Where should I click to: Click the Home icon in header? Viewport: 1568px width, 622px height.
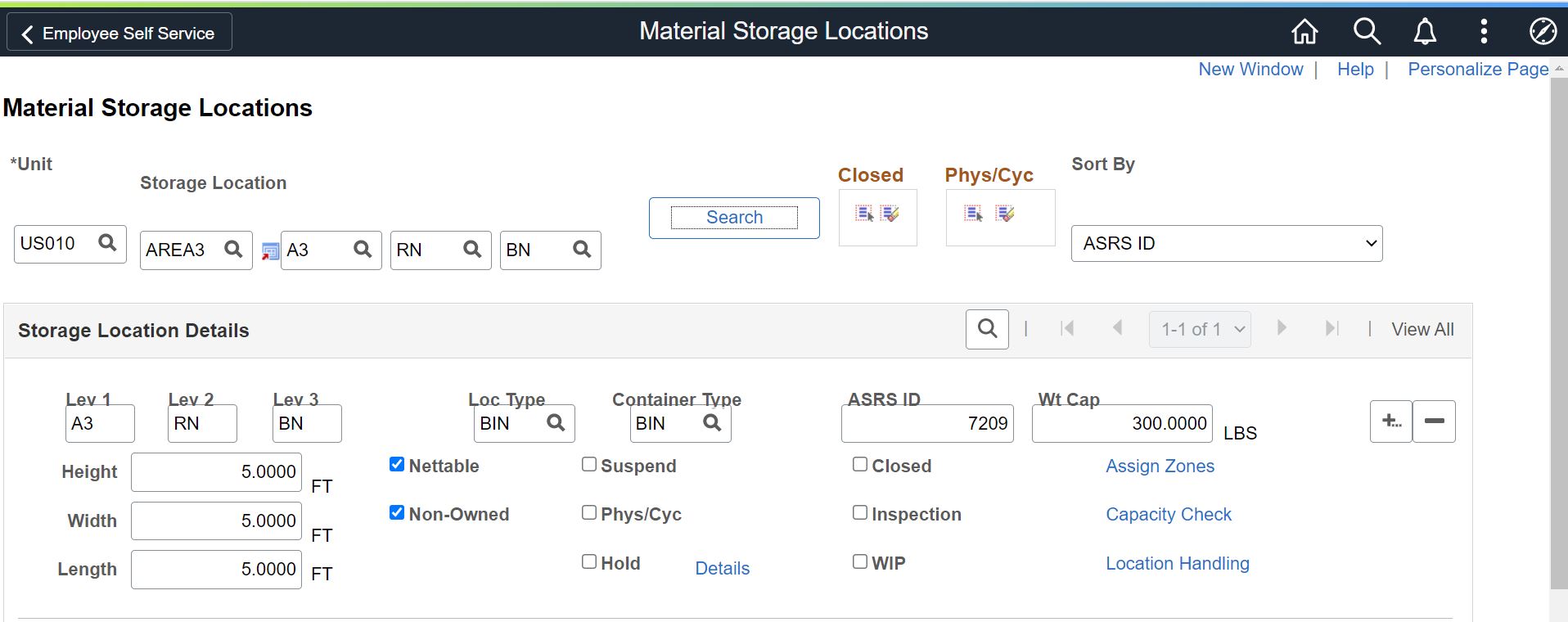(x=1304, y=32)
